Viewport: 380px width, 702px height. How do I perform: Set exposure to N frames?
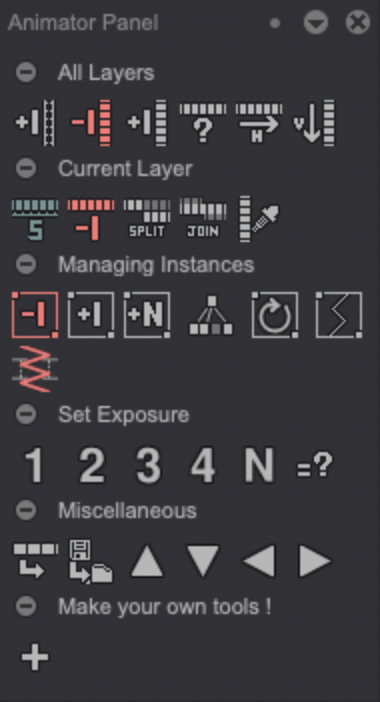pos(259,465)
